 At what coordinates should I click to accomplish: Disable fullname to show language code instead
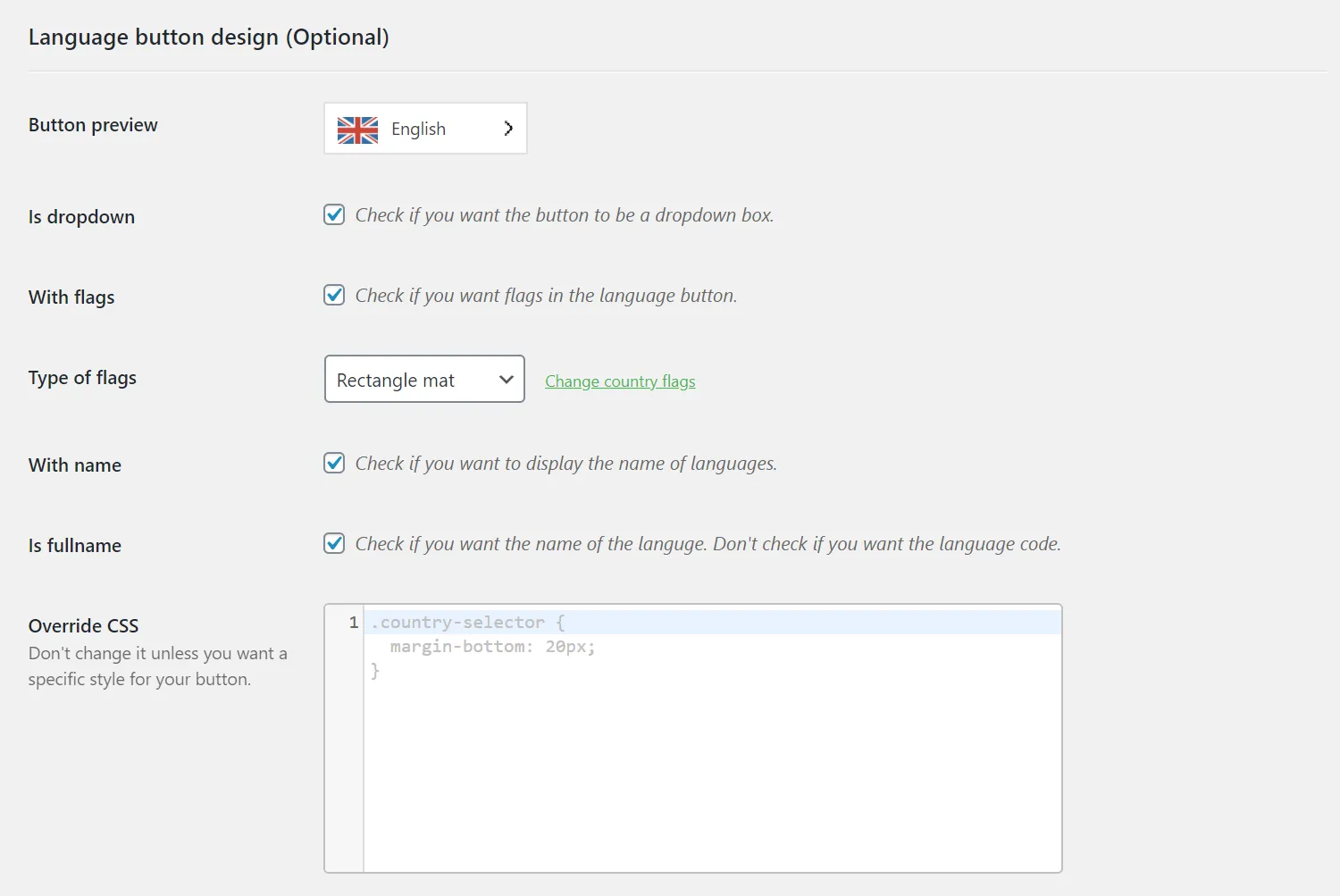tap(333, 542)
